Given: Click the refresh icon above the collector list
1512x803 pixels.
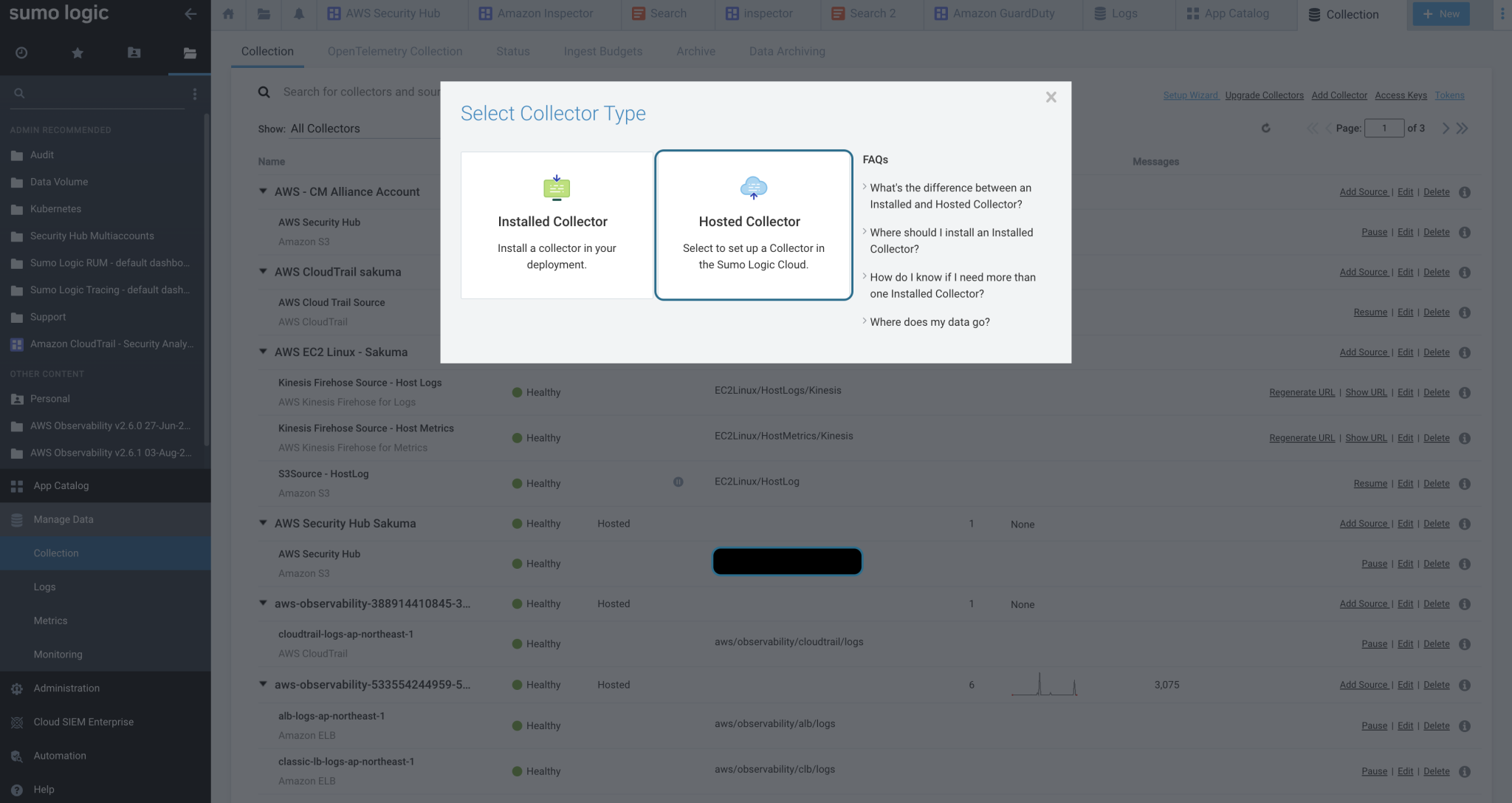Looking at the screenshot, I should pos(1266,128).
